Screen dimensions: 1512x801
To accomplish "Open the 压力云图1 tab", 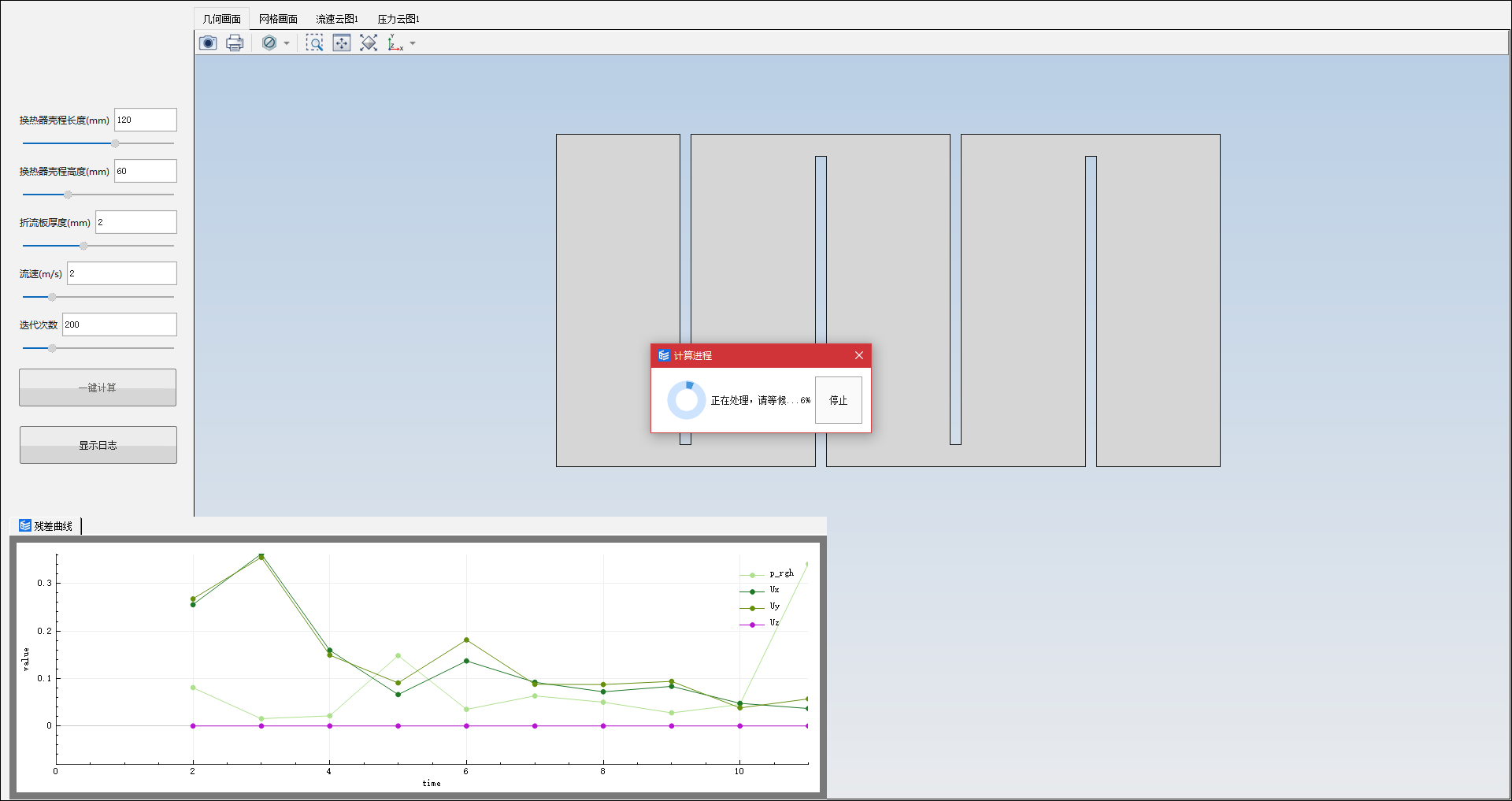I will [x=398, y=19].
